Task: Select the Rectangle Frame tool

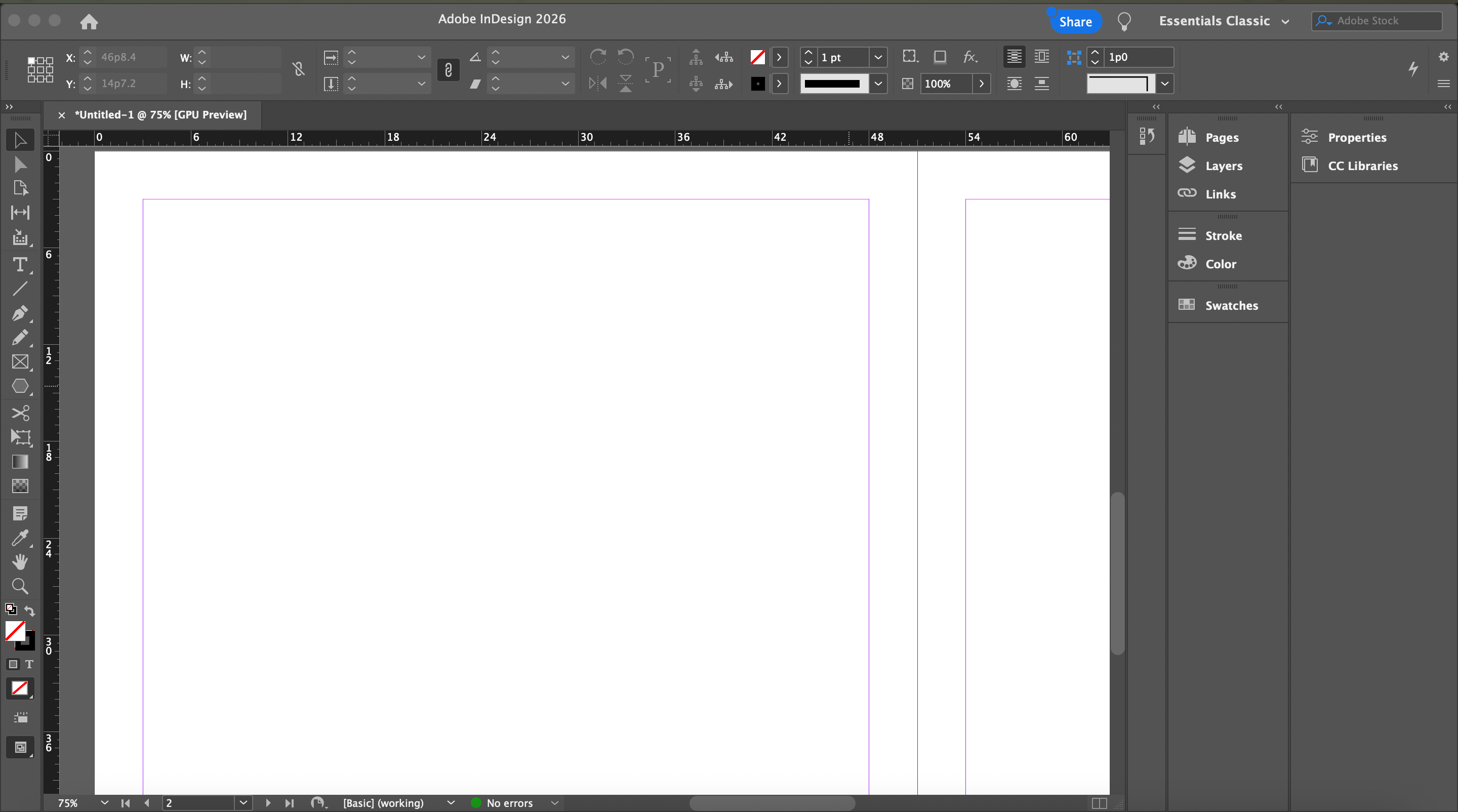Action: (20, 362)
